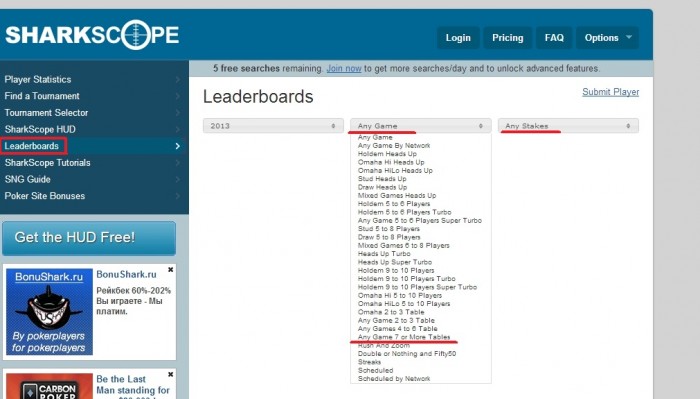Open BonuShark shark image ad
This screenshot has height=399, width=700.
[49, 312]
